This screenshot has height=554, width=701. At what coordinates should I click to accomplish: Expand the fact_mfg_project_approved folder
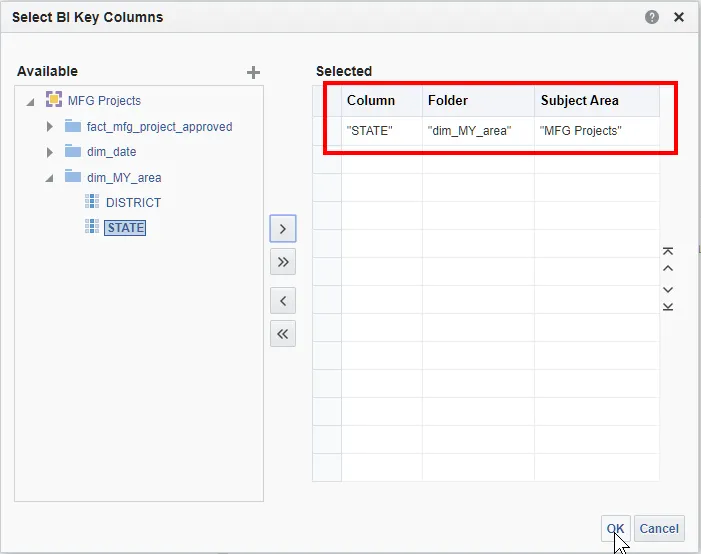point(50,127)
